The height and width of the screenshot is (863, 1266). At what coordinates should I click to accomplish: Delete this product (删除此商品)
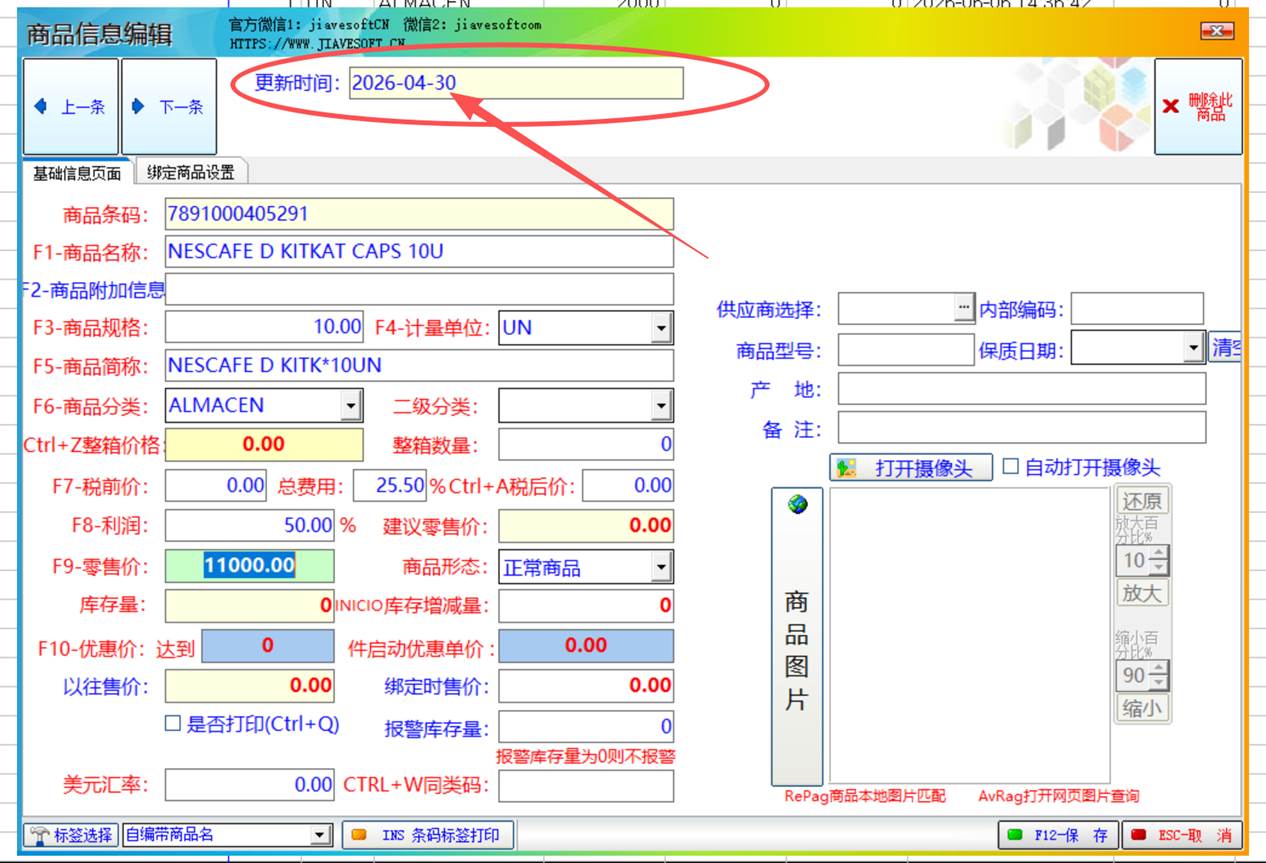1198,106
